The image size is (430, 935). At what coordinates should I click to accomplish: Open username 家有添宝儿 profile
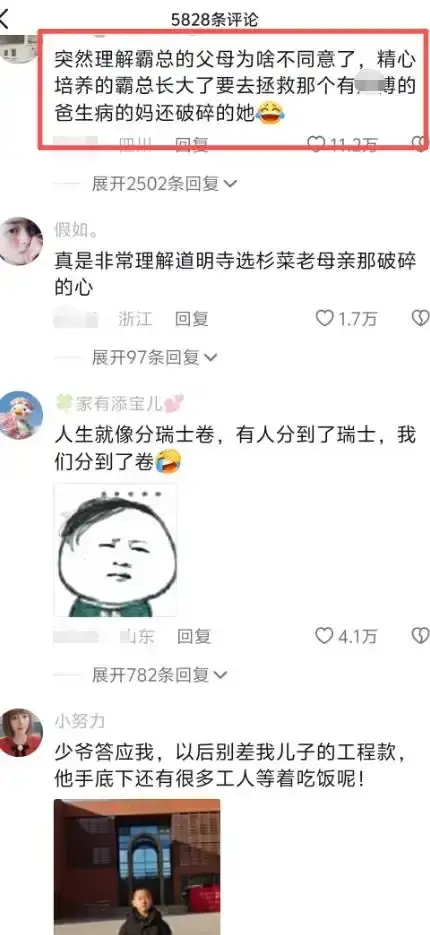pos(119,404)
